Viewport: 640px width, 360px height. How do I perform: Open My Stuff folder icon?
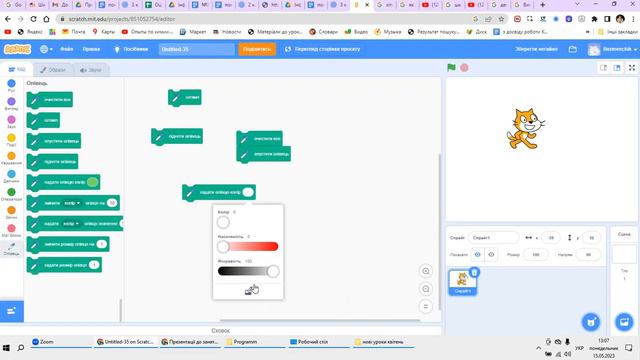(x=573, y=49)
